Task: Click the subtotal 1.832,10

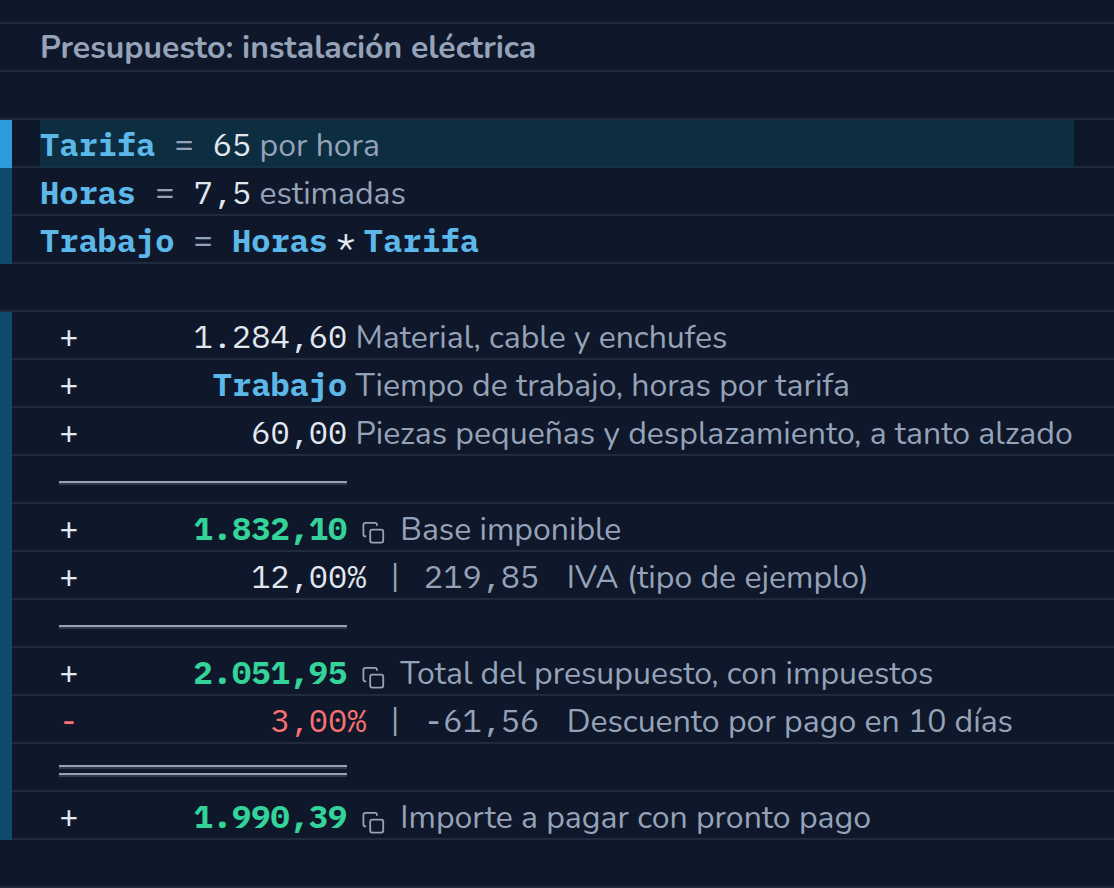Action: [270, 531]
